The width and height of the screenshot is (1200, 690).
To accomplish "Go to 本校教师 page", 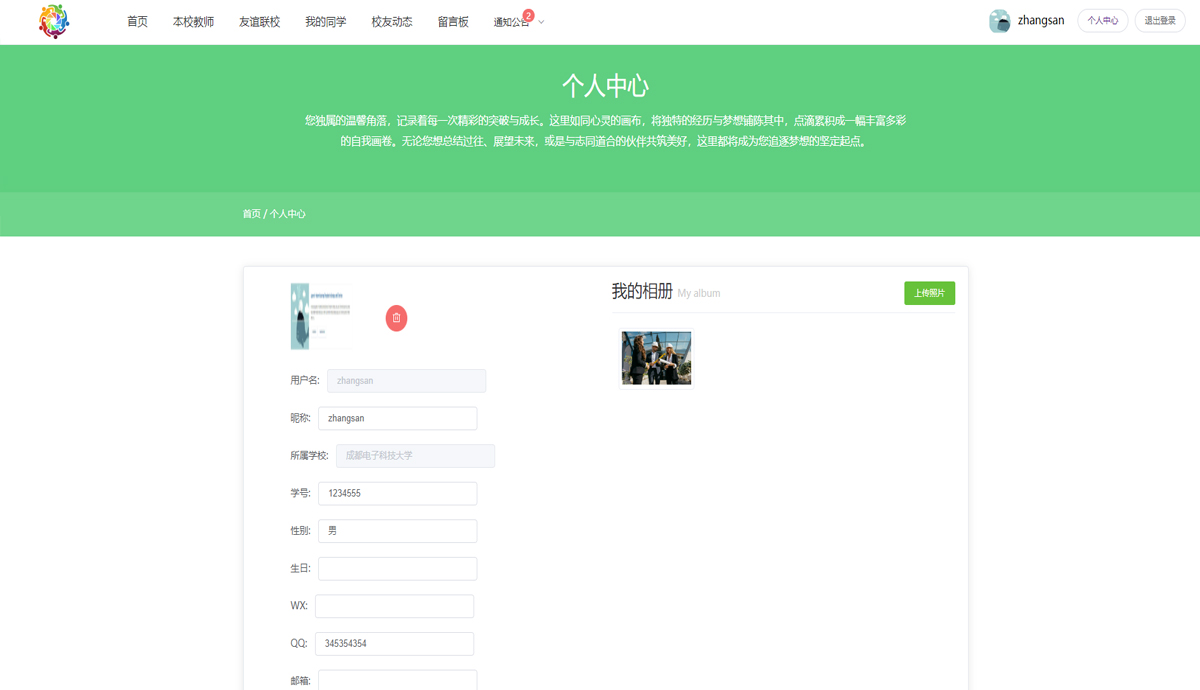I will 193,22.
